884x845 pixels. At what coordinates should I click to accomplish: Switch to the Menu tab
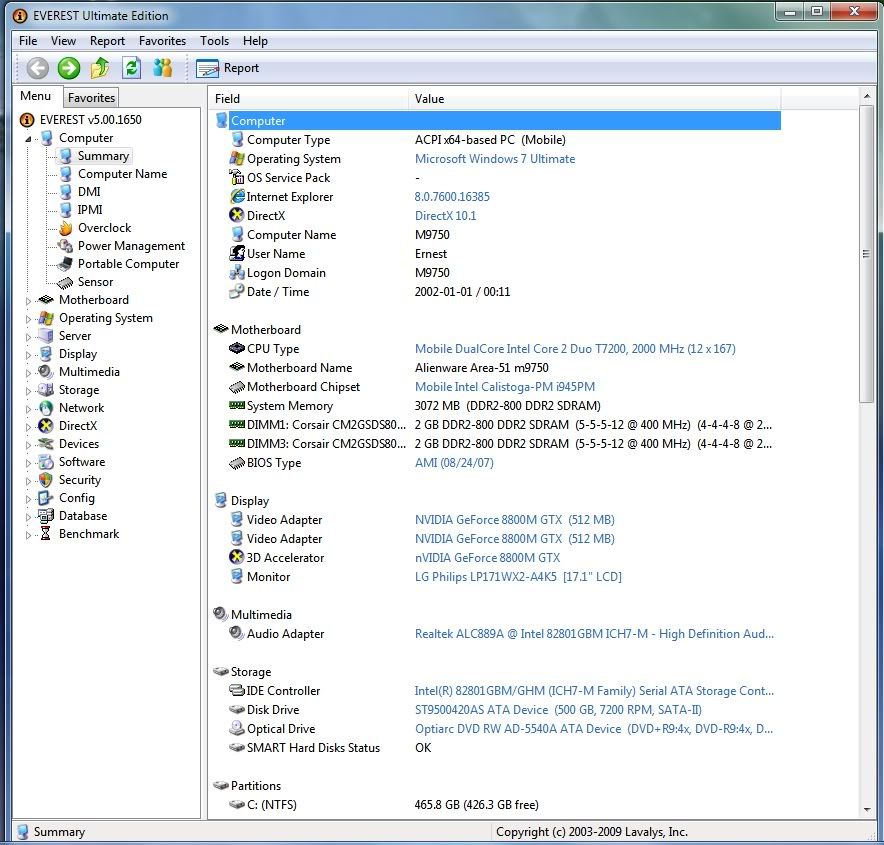coord(36,96)
